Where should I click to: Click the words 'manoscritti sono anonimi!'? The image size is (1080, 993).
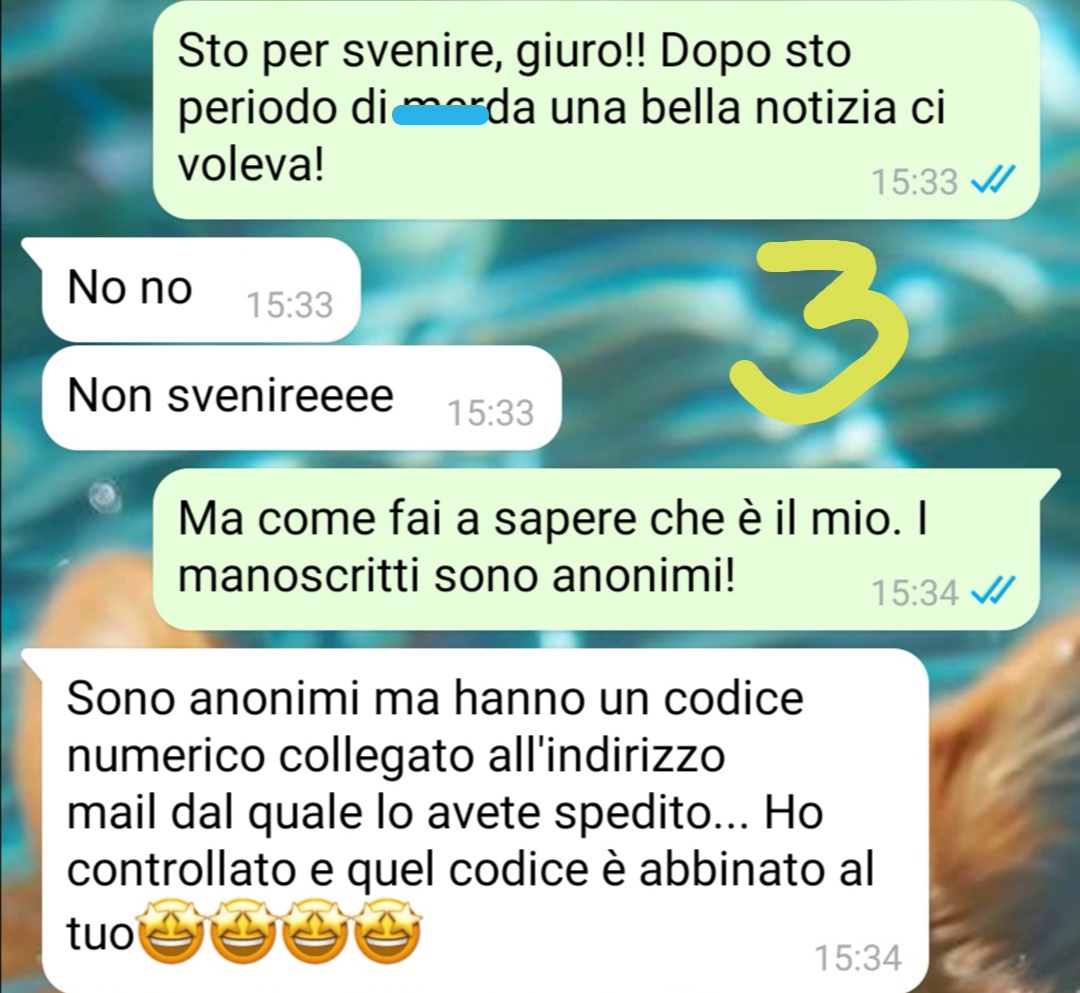tap(457, 576)
